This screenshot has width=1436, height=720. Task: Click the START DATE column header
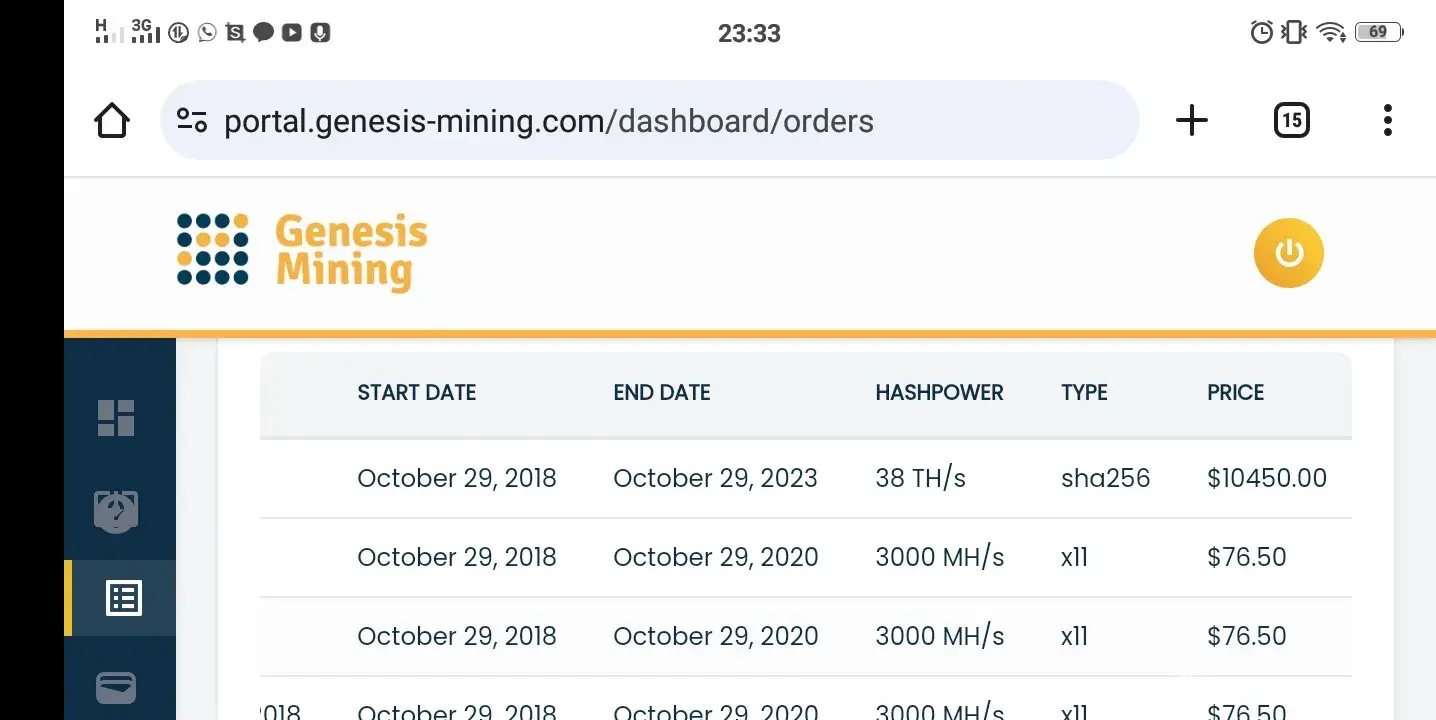coord(416,393)
